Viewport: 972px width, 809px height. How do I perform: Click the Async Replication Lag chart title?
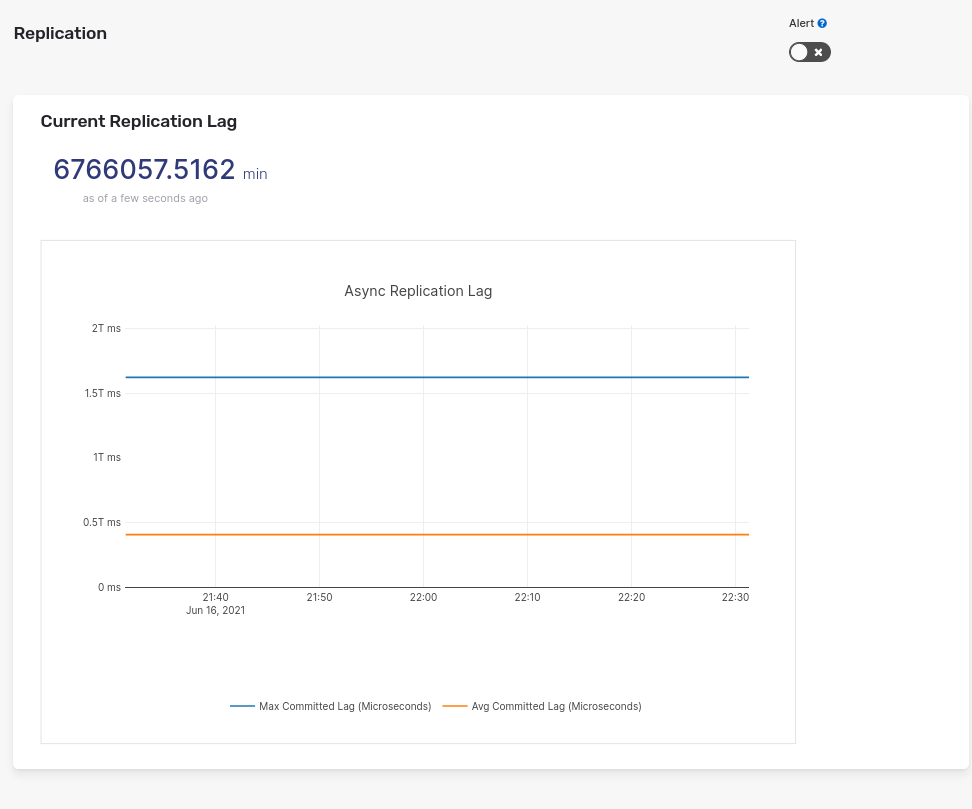(417, 291)
